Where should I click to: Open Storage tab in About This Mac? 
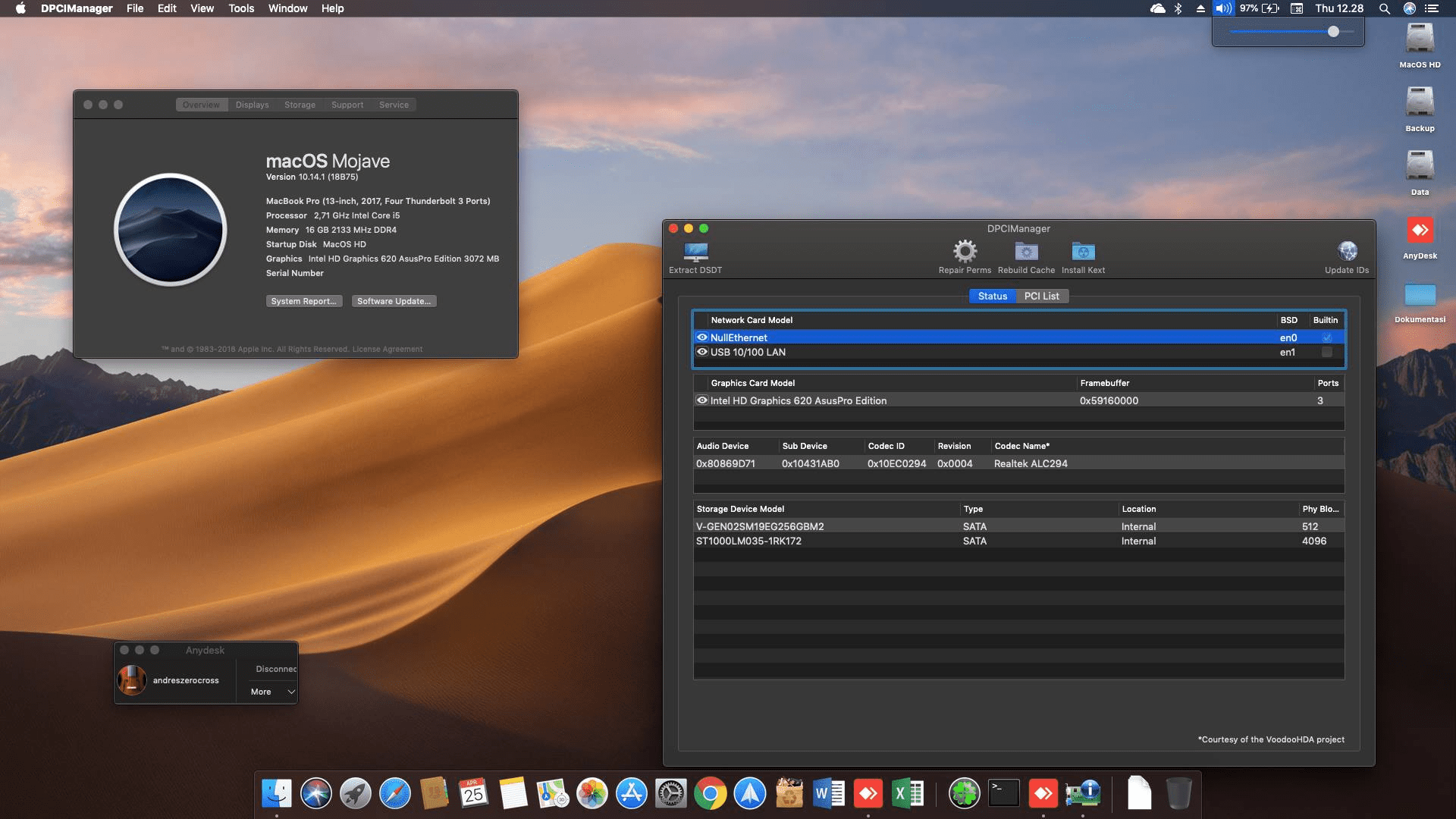click(300, 105)
